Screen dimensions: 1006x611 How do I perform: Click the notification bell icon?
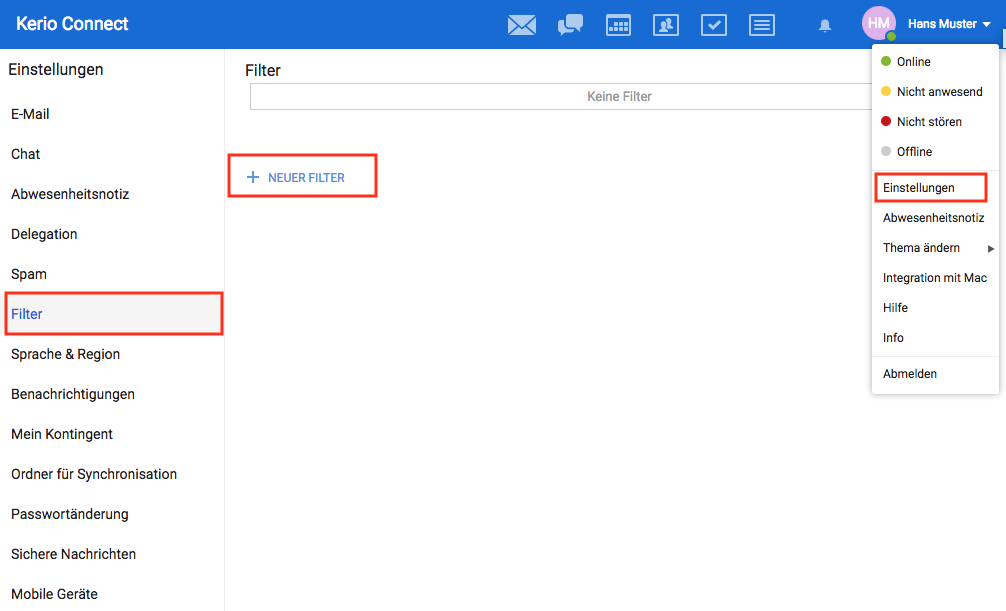tap(825, 25)
